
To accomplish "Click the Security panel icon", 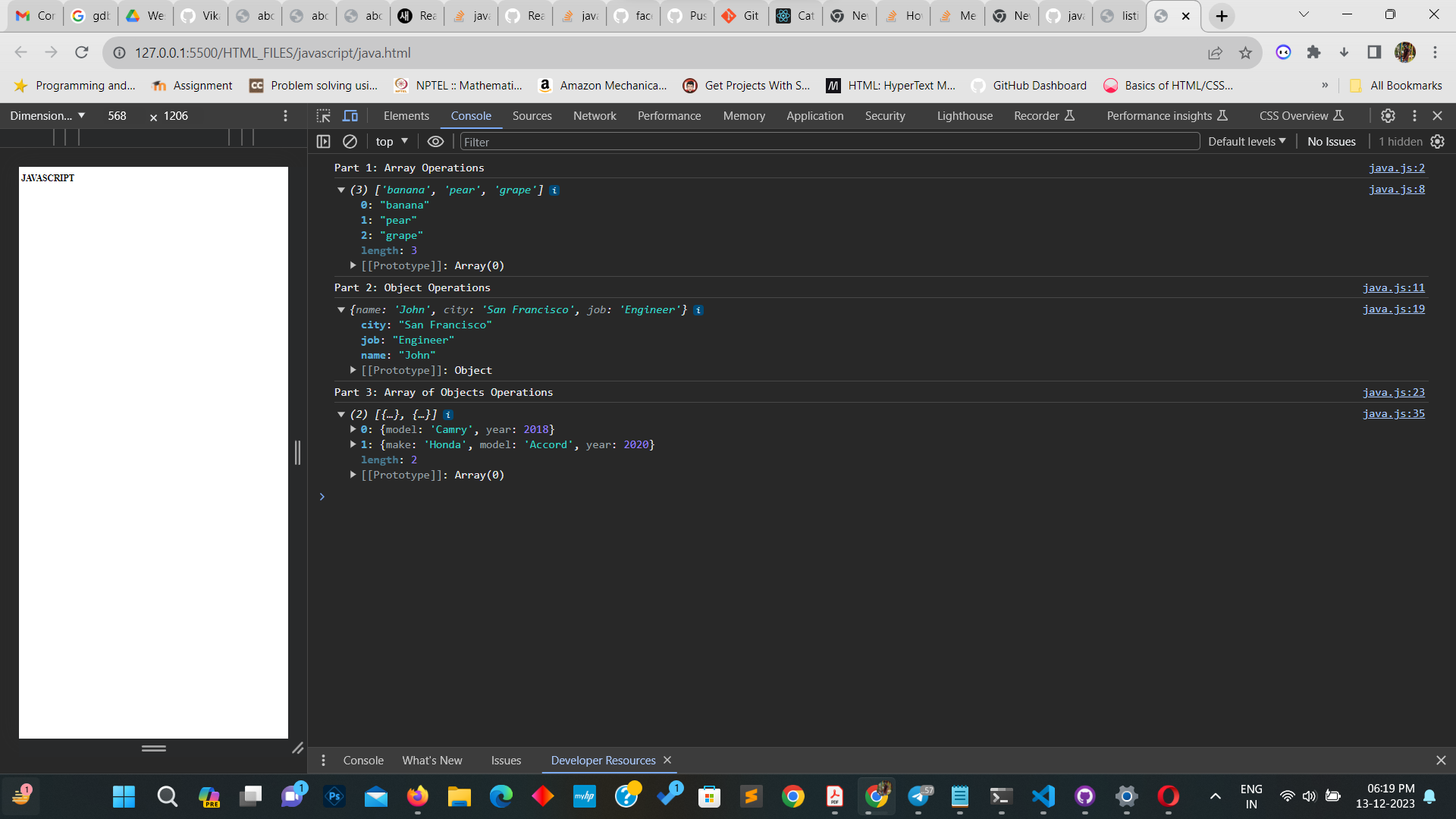I will [885, 116].
